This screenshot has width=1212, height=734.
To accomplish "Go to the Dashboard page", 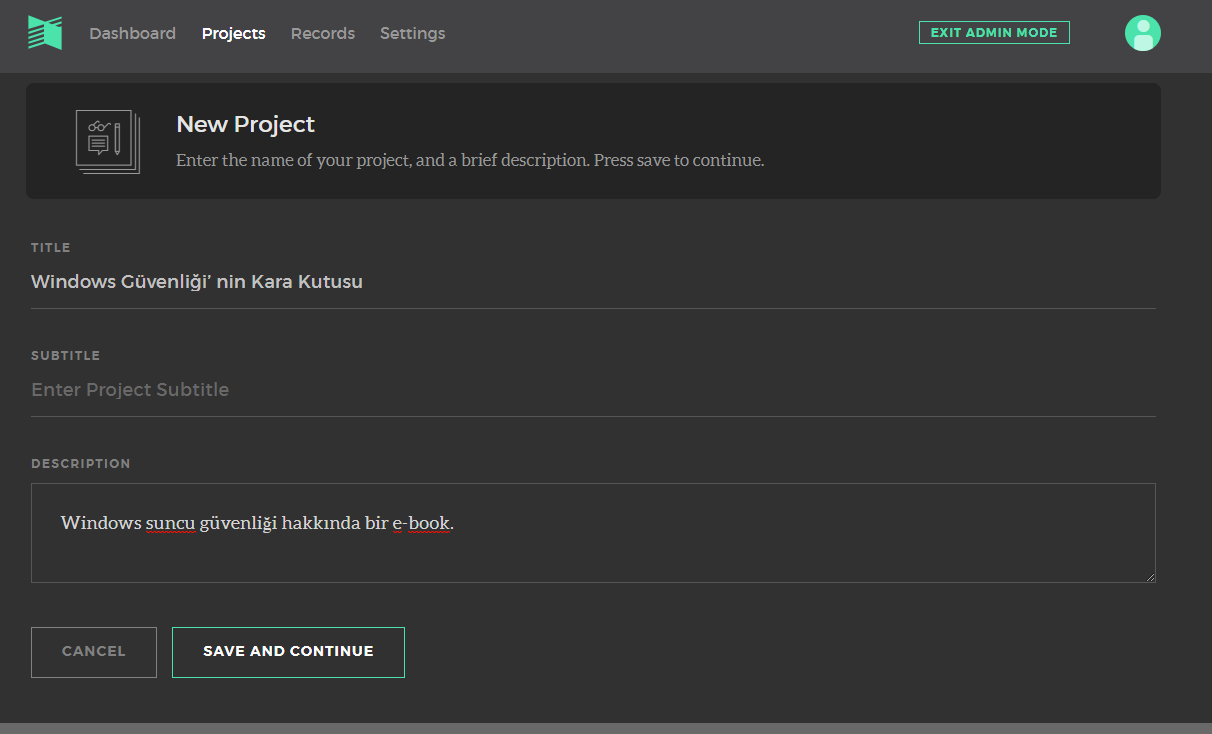I will pos(132,33).
